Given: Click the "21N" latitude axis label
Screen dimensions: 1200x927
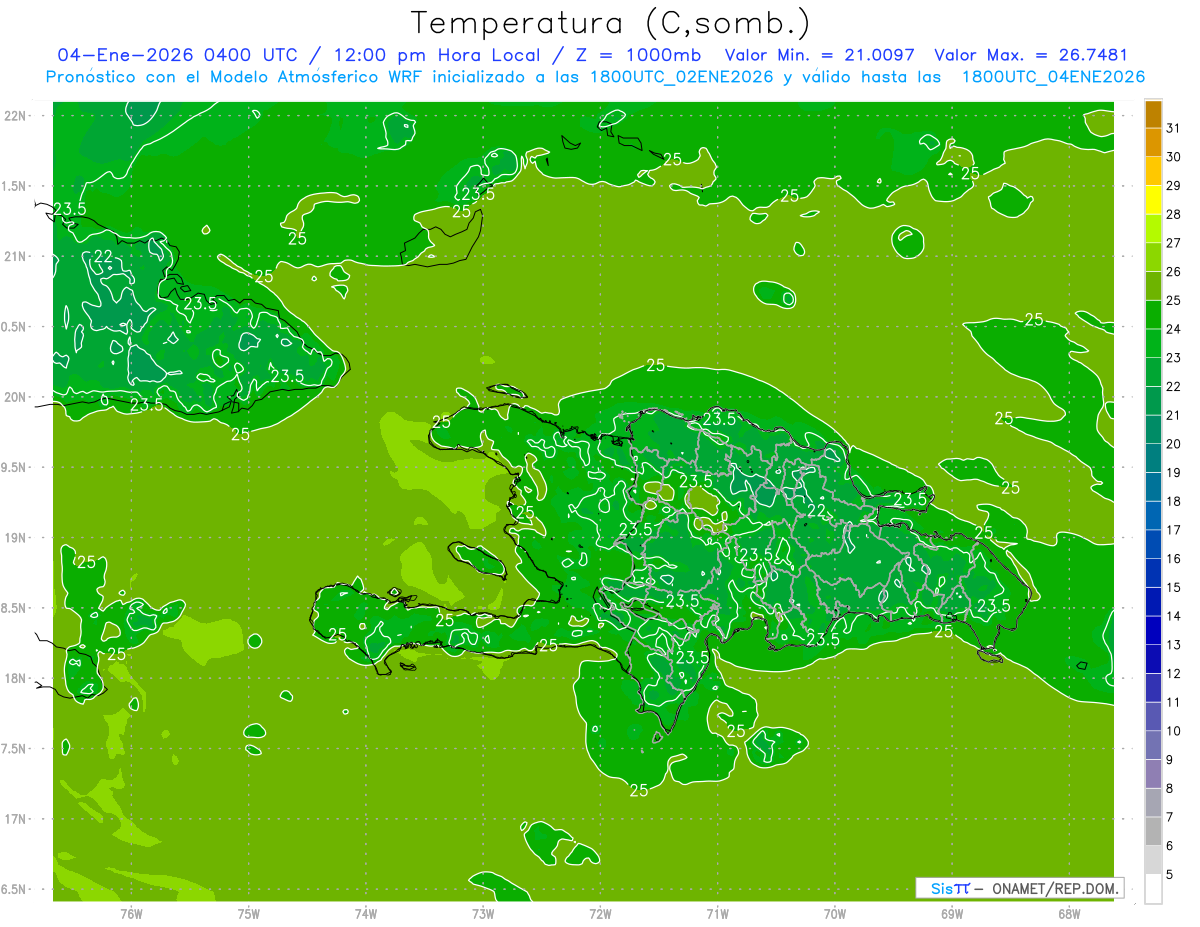Looking at the screenshot, I should click(x=17, y=257).
